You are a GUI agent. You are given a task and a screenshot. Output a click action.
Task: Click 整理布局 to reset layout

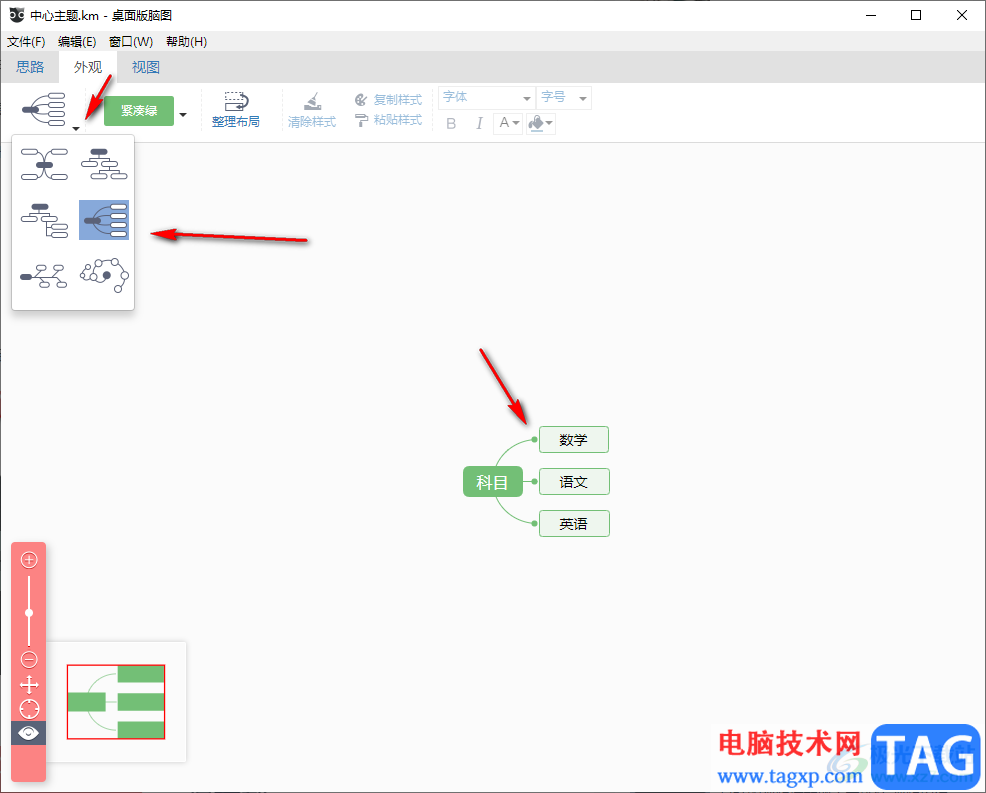point(236,110)
